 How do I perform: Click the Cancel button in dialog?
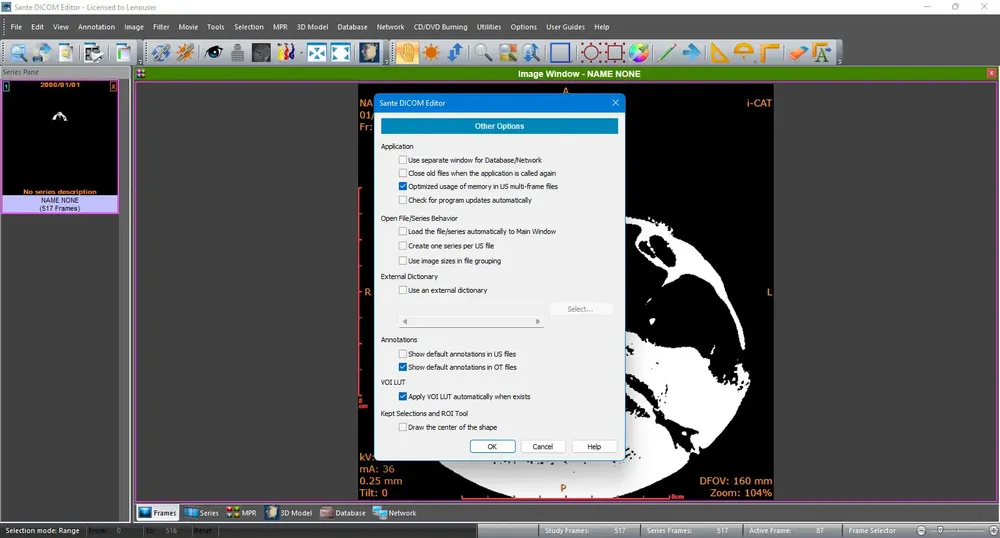tap(543, 447)
